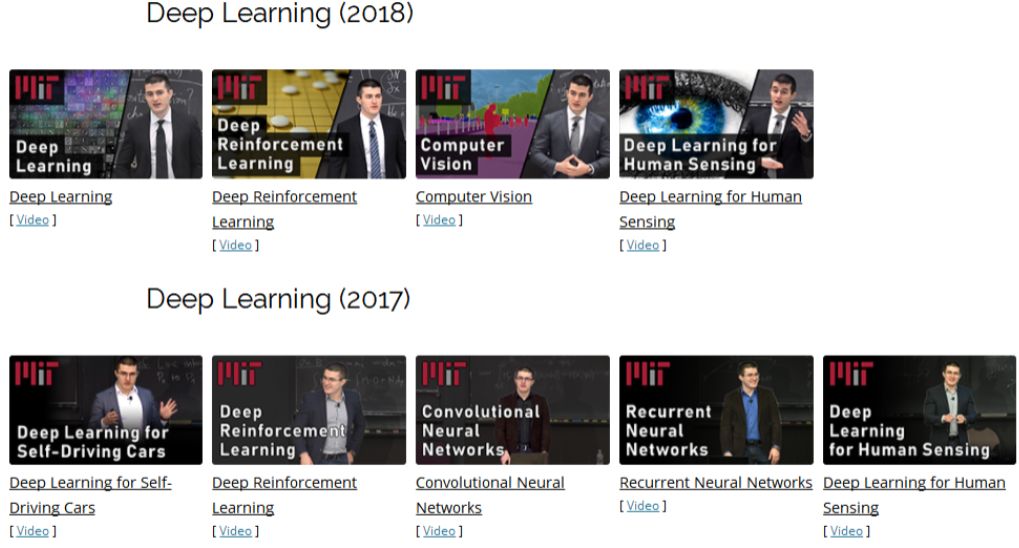This screenshot has height=548, width=1019.
Task: Open the Computer Vision lecture thumbnail
Action: [x=513, y=124]
